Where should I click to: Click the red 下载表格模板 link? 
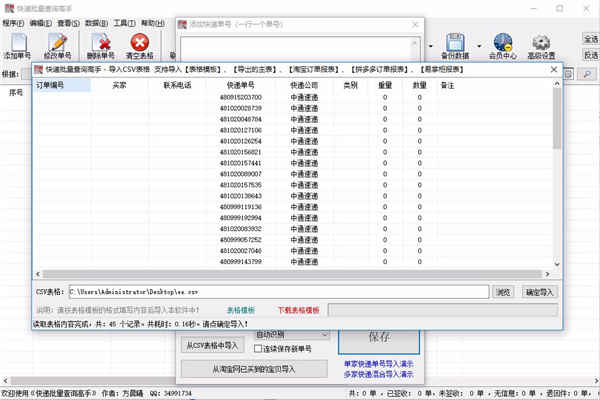pos(298,310)
